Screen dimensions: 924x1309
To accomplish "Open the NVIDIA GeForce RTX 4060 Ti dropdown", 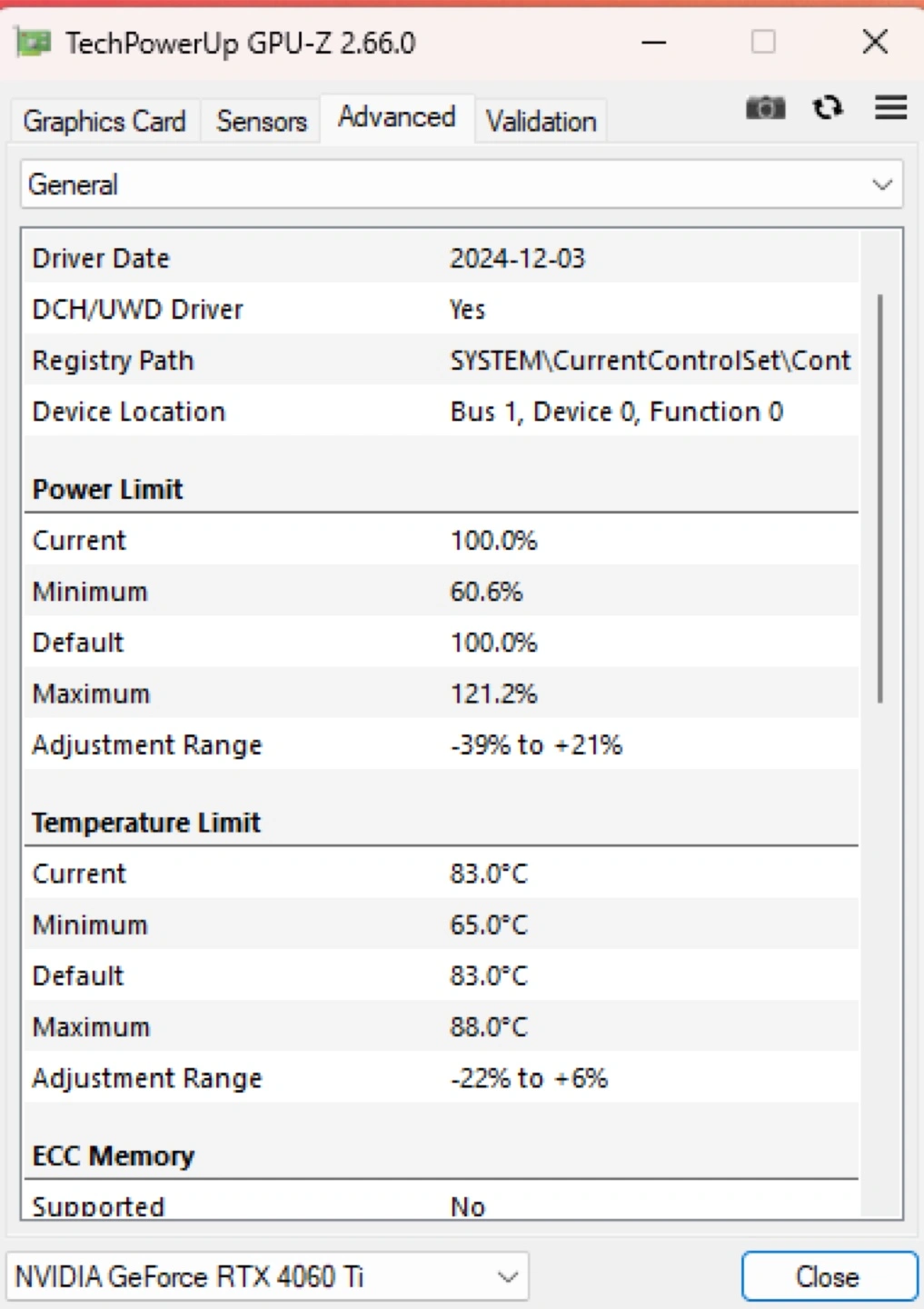I will tap(267, 1276).
